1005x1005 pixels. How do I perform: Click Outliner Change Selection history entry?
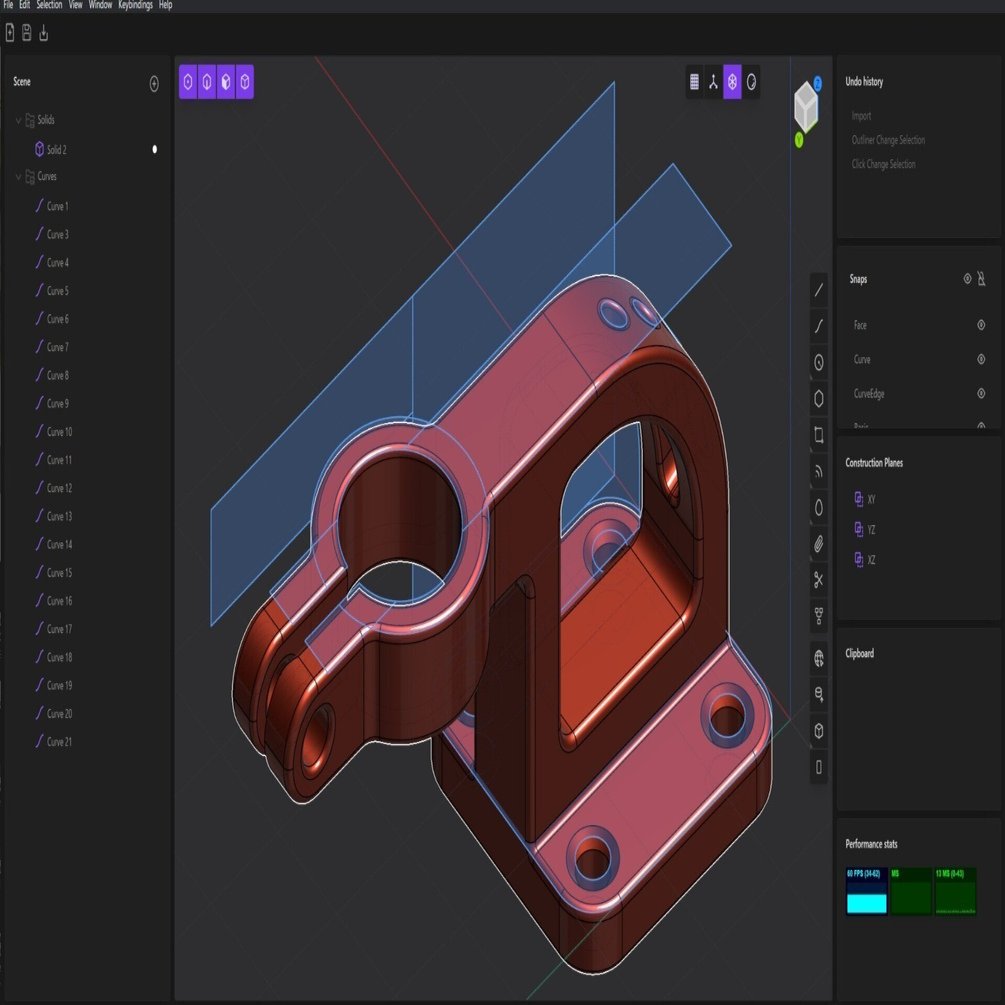888,140
